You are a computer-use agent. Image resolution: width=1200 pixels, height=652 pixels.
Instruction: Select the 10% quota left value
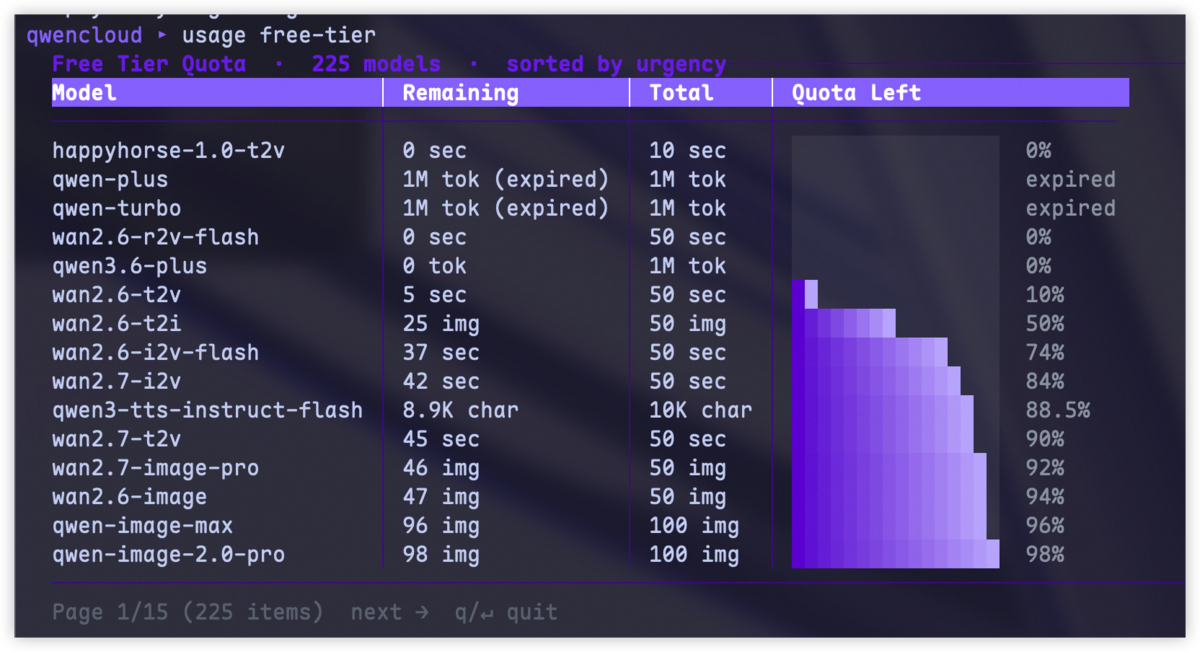[1044, 296]
